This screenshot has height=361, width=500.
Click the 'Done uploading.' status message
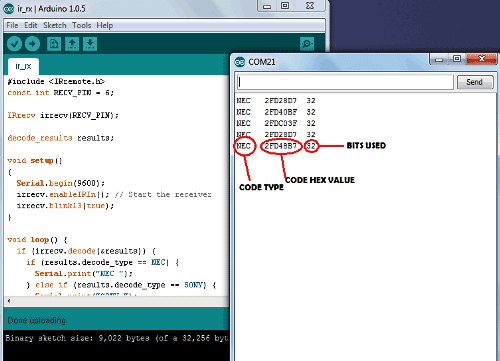click(x=37, y=320)
